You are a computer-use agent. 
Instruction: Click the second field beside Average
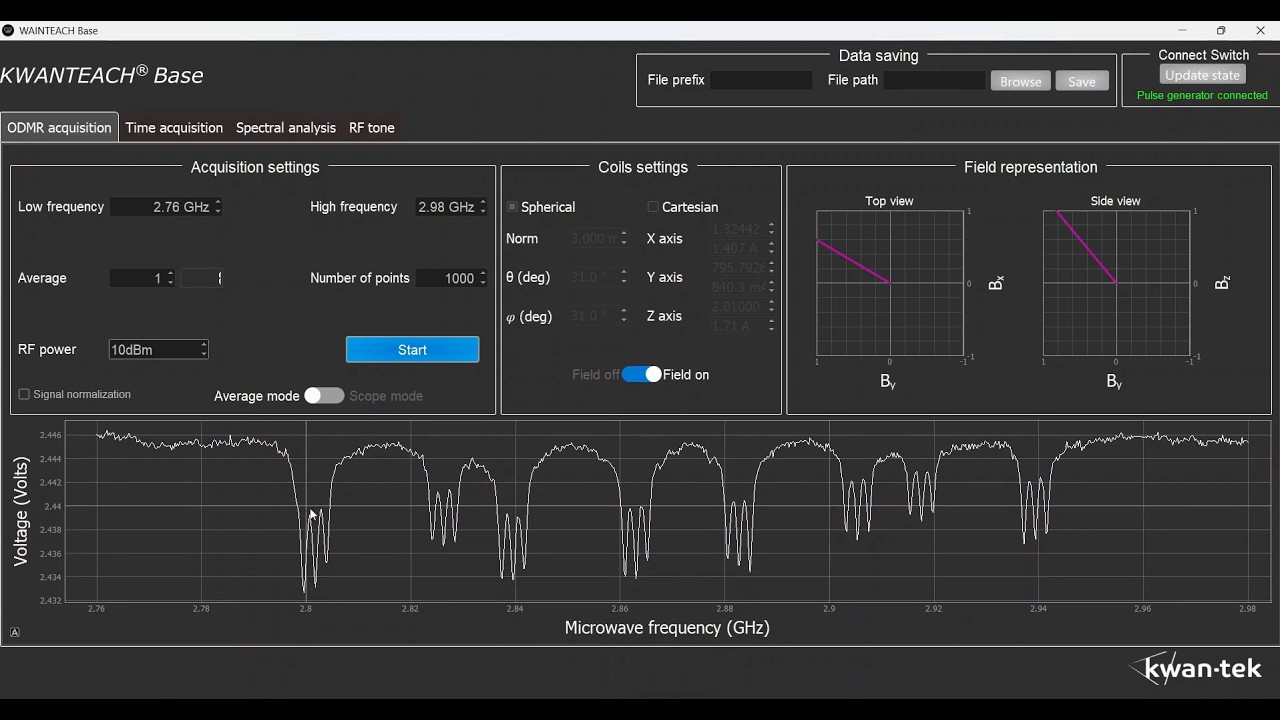tap(202, 278)
